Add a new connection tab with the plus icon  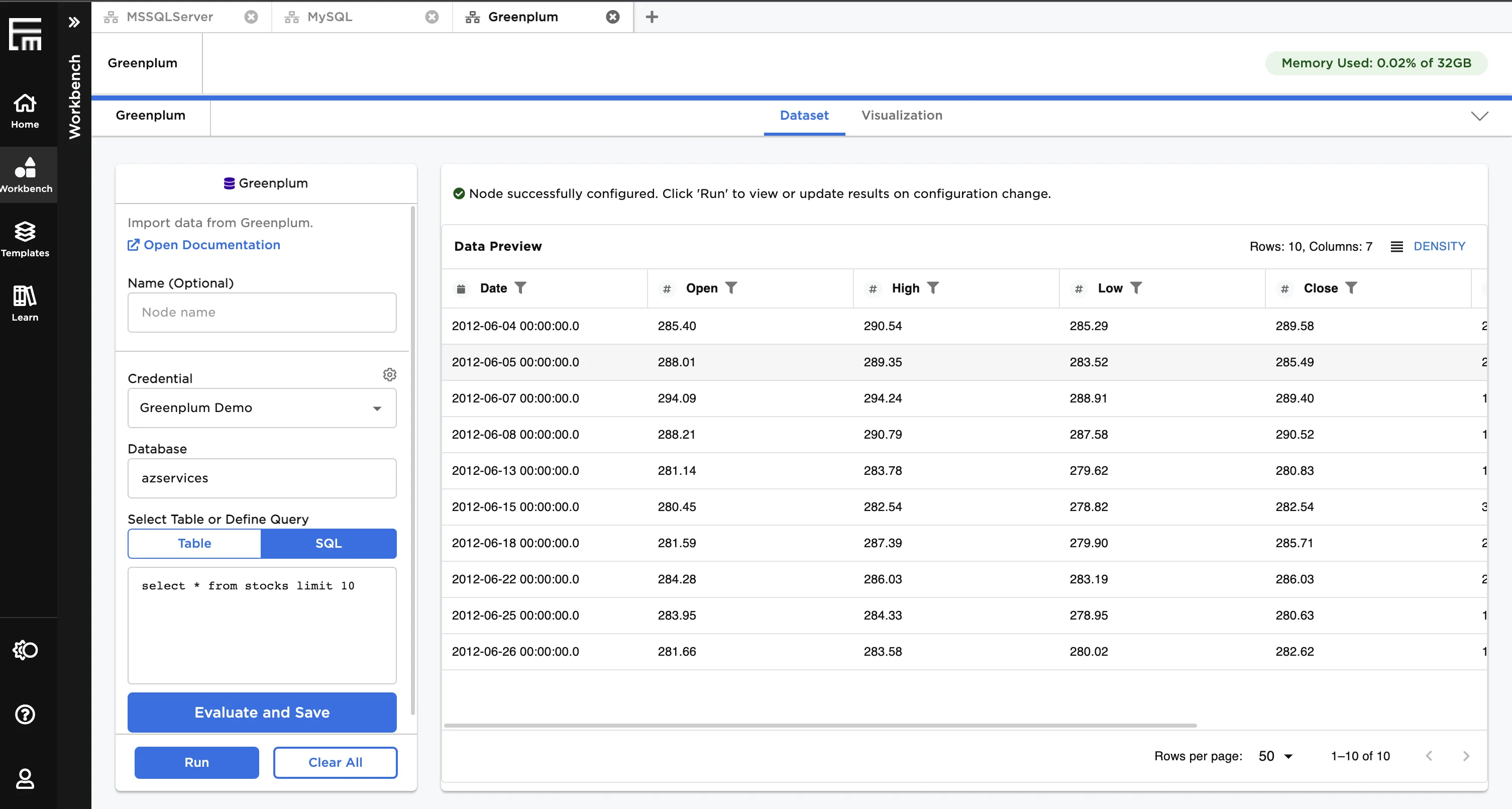(652, 17)
